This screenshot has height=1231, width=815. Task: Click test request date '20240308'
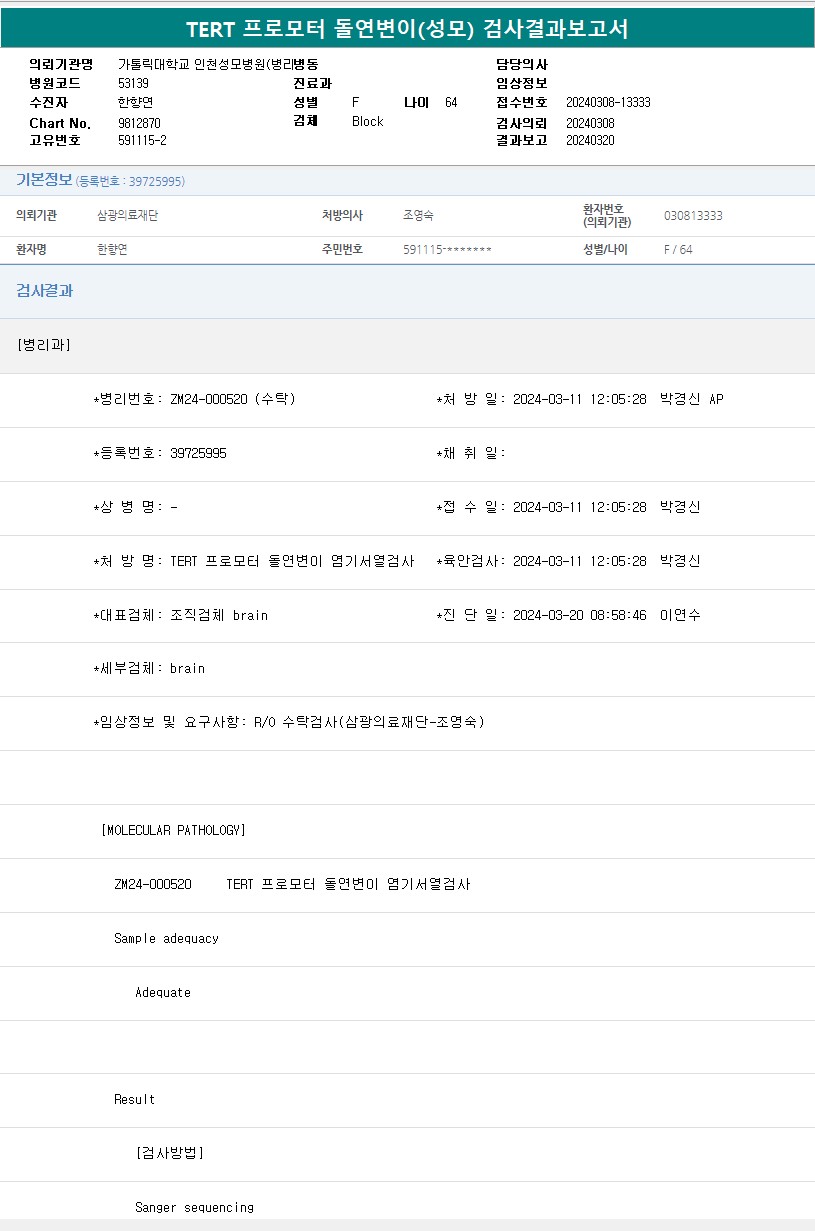click(590, 122)
